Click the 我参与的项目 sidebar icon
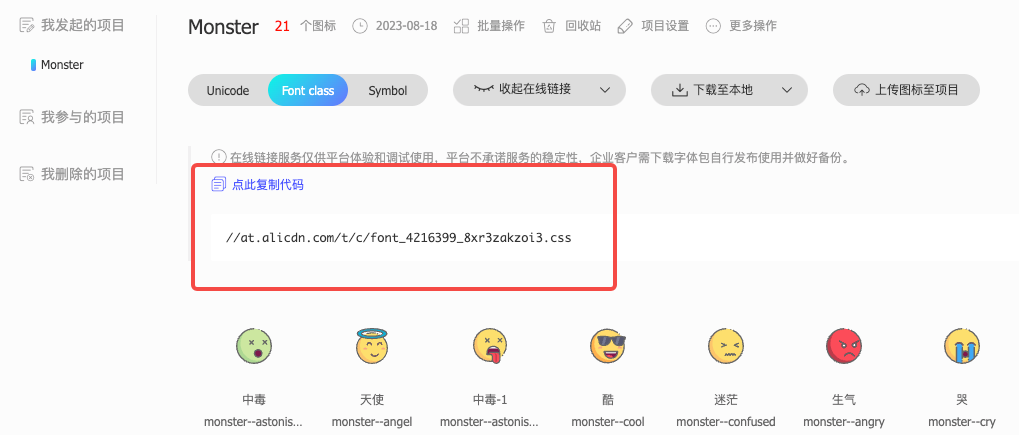The image size is (1019, 435). coord(27,117)
